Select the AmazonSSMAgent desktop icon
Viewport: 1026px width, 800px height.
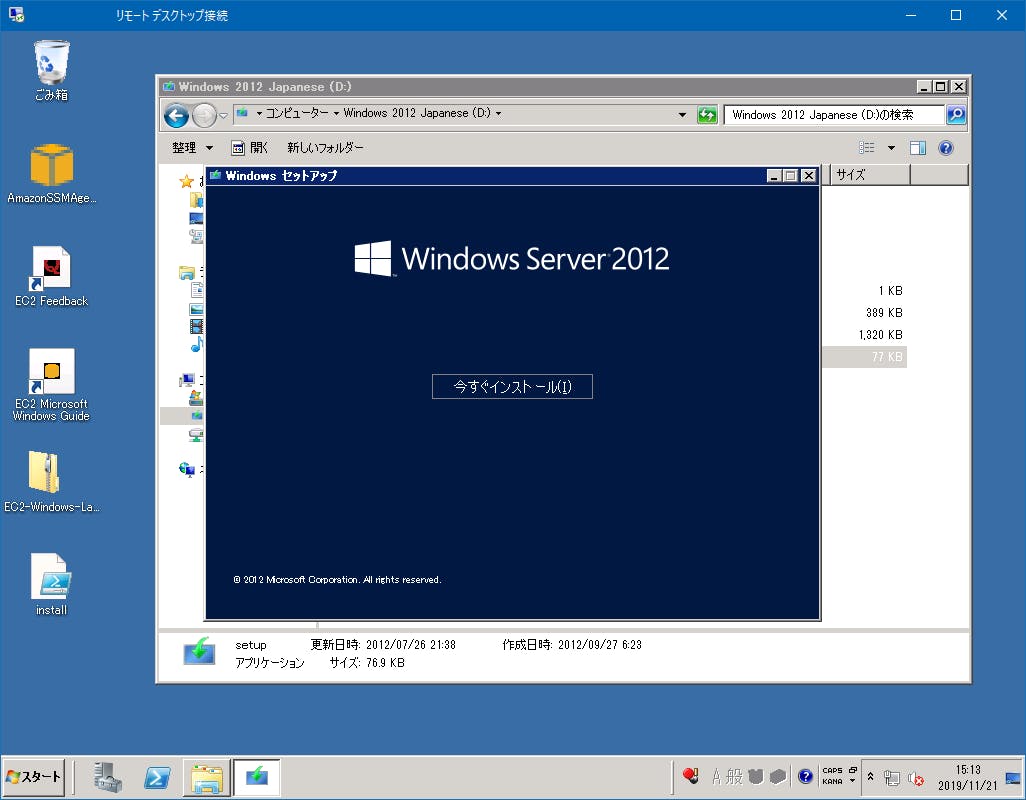52,174
